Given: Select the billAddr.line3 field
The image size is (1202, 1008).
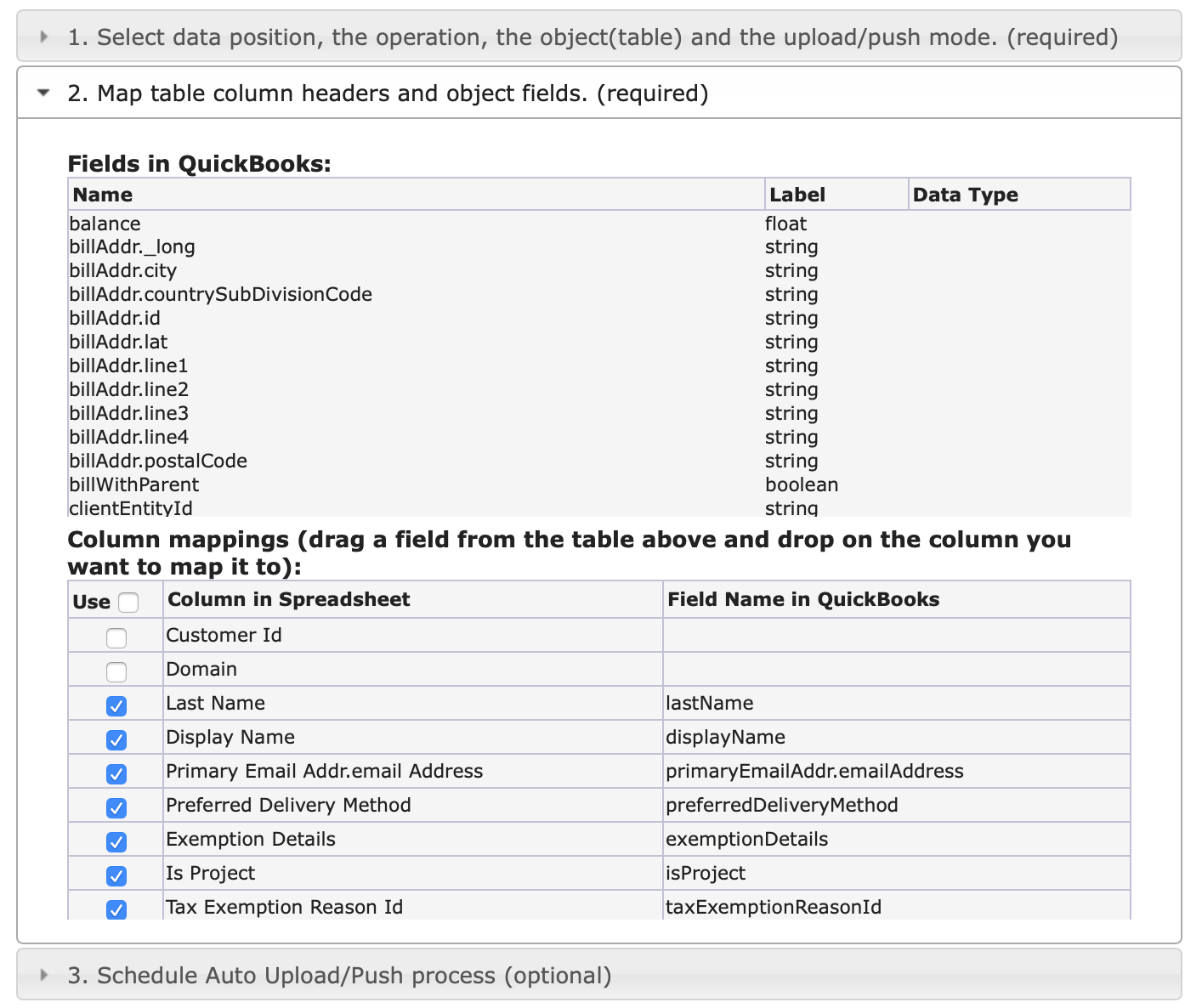Looking at the screenshot, I should pyautogui.click(x=599, y=413).
